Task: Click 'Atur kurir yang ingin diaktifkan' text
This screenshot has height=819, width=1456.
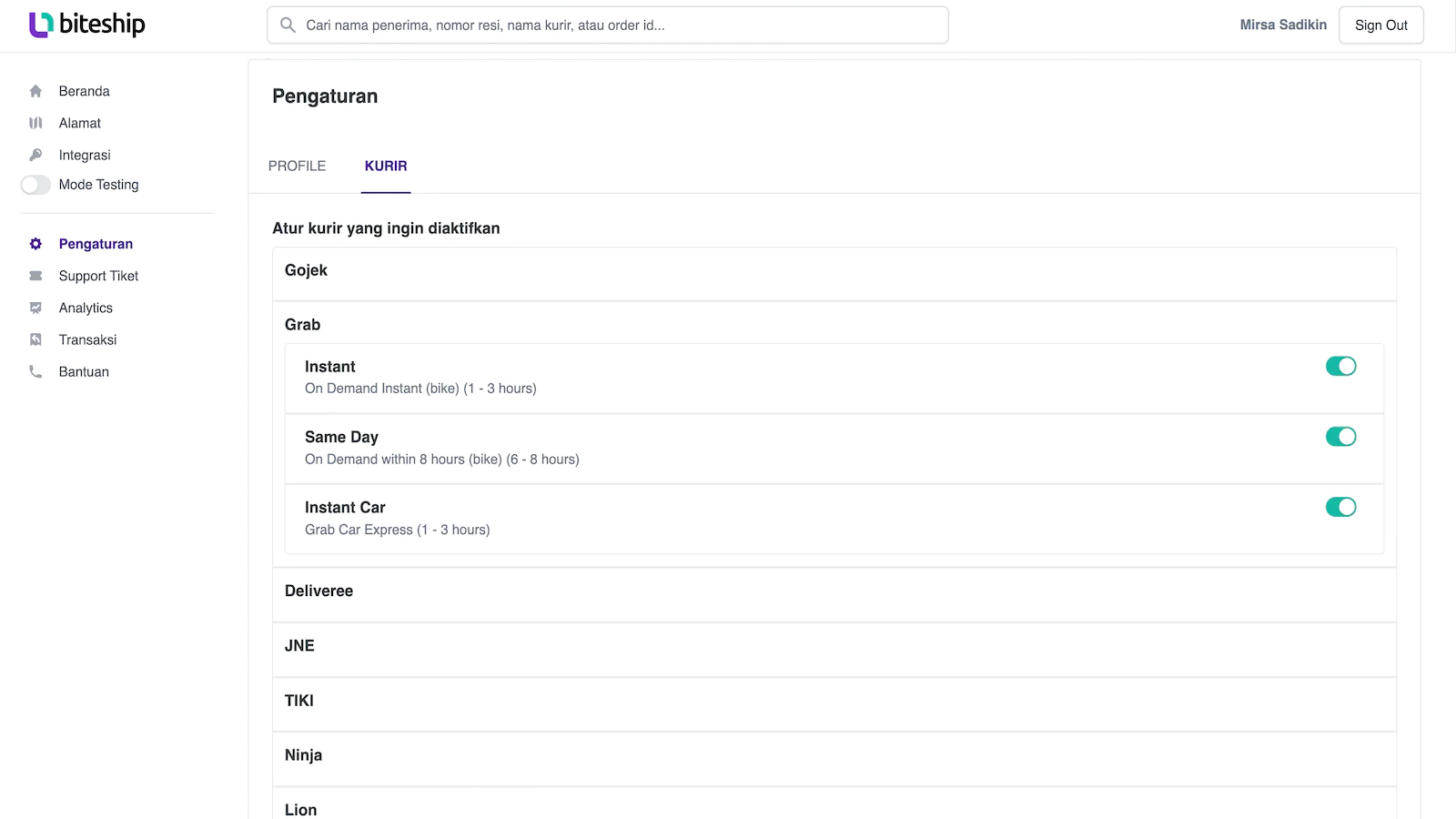Action: pyautogui.click(x=386, y=228)
